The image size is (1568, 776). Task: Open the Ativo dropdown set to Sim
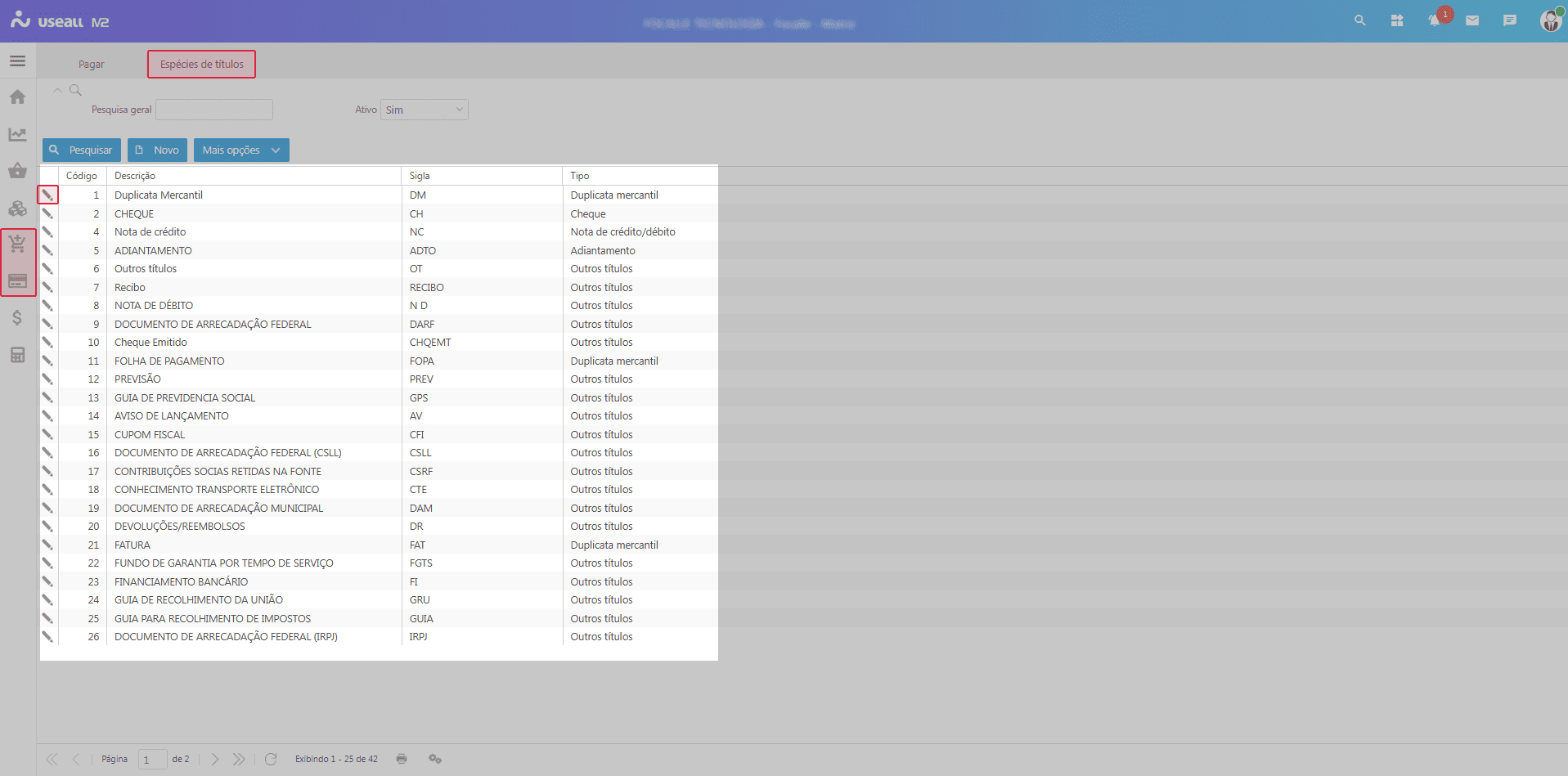(x=424, y=110)
